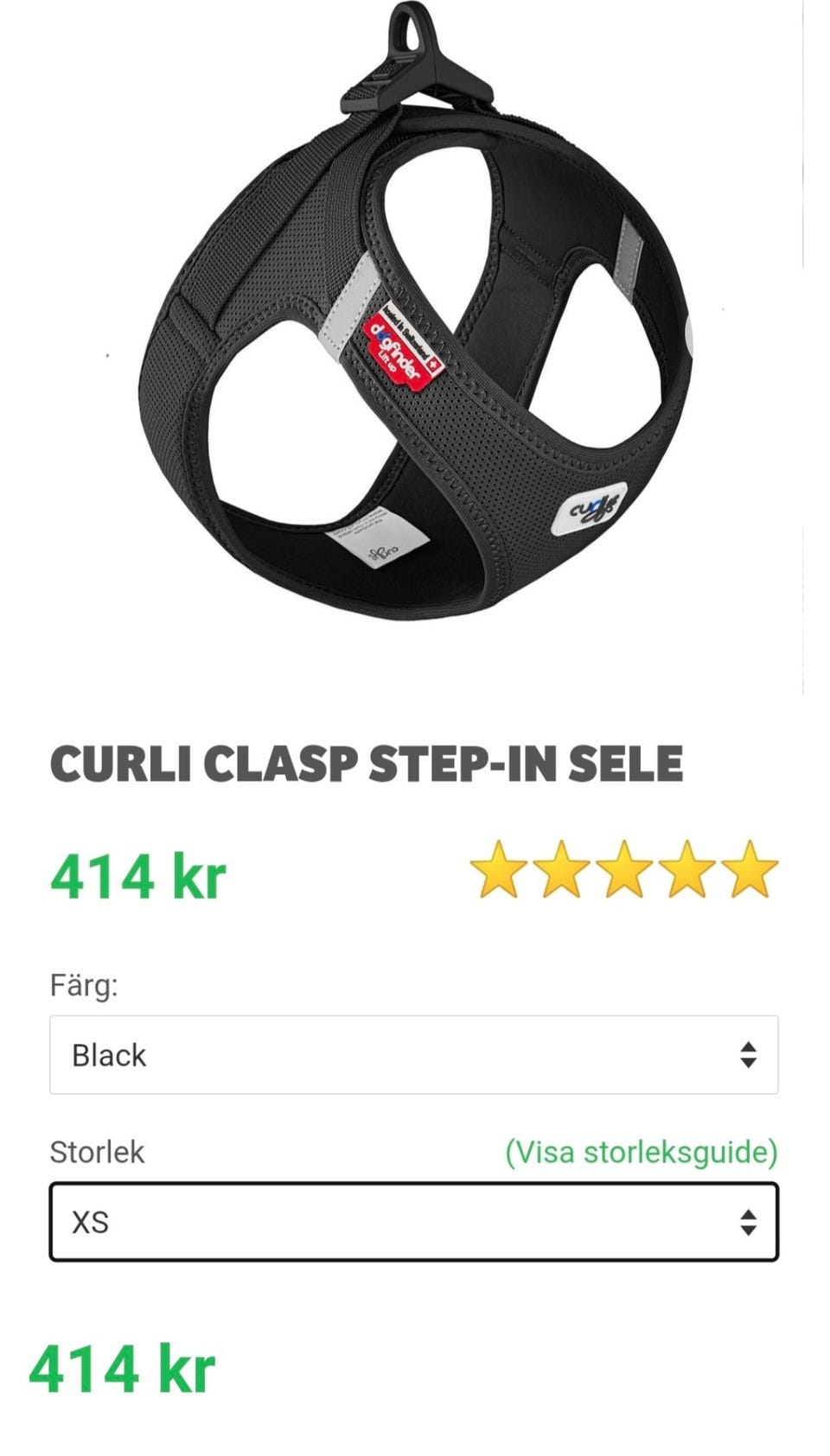Click the arrows on the XS size selector

pyautogui.click(x=748, y=1222)
